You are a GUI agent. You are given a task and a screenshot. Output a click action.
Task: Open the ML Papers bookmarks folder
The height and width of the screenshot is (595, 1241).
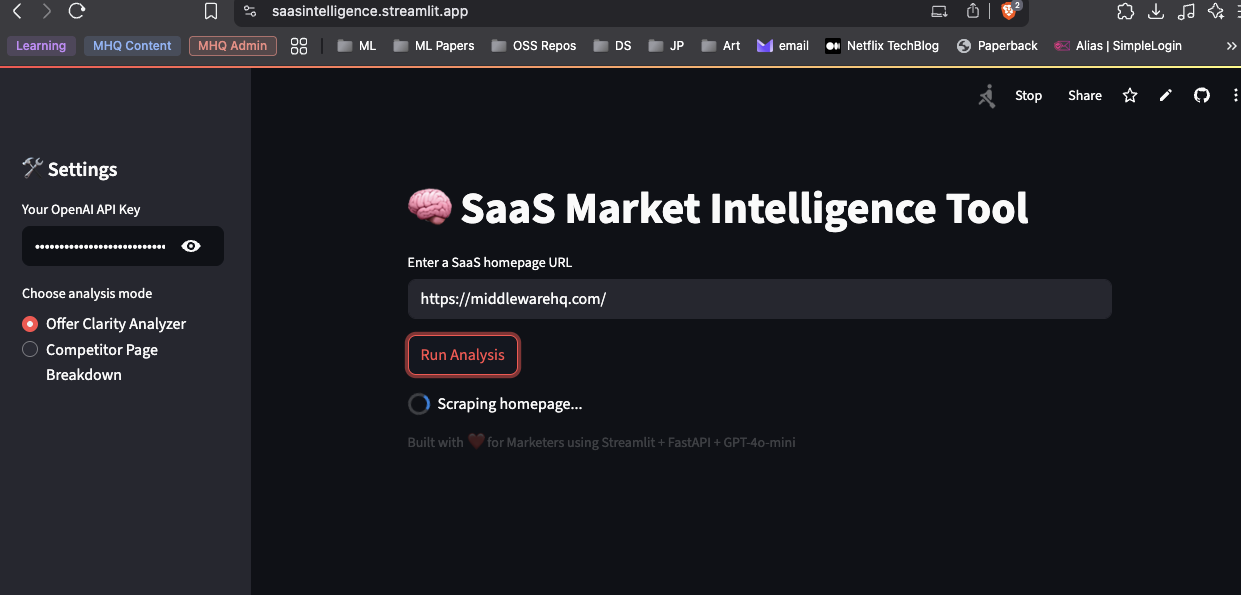[434, 46]
